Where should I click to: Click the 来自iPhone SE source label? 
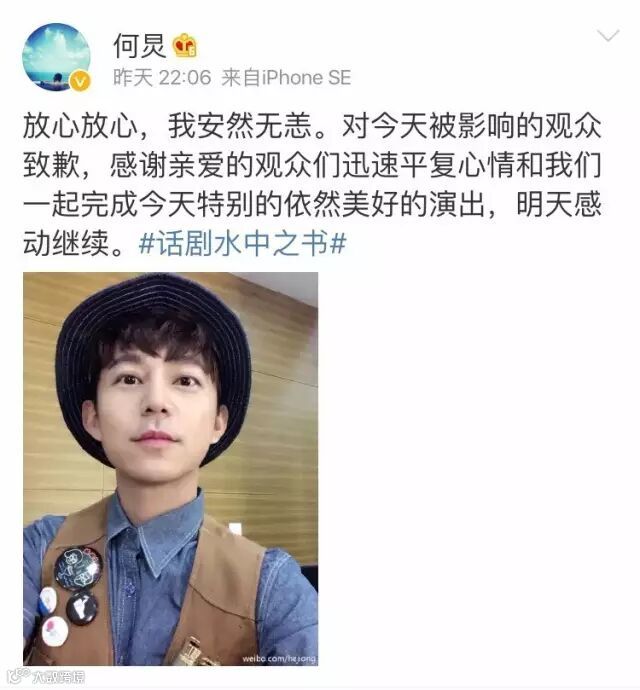tap(286, 77)
